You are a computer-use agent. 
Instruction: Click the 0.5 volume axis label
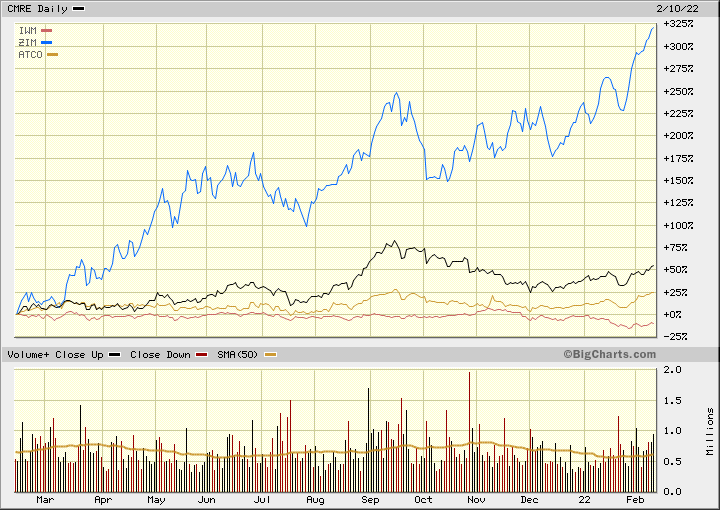tap(672, 461)
